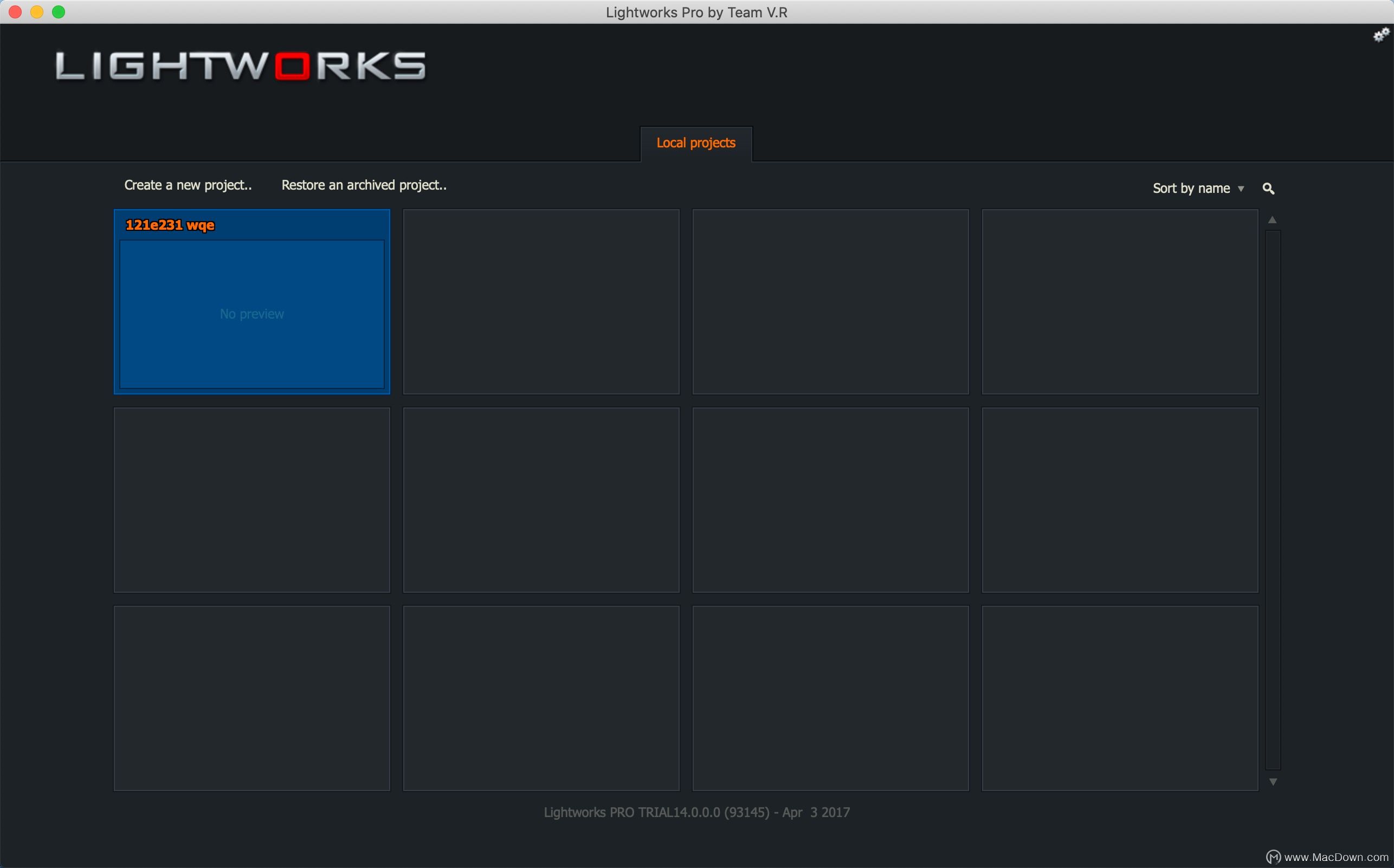Minimize the Lightworks window
The width and height of the screenshot is (1394, 868).
pyautogui.click(x=37, y=12)
